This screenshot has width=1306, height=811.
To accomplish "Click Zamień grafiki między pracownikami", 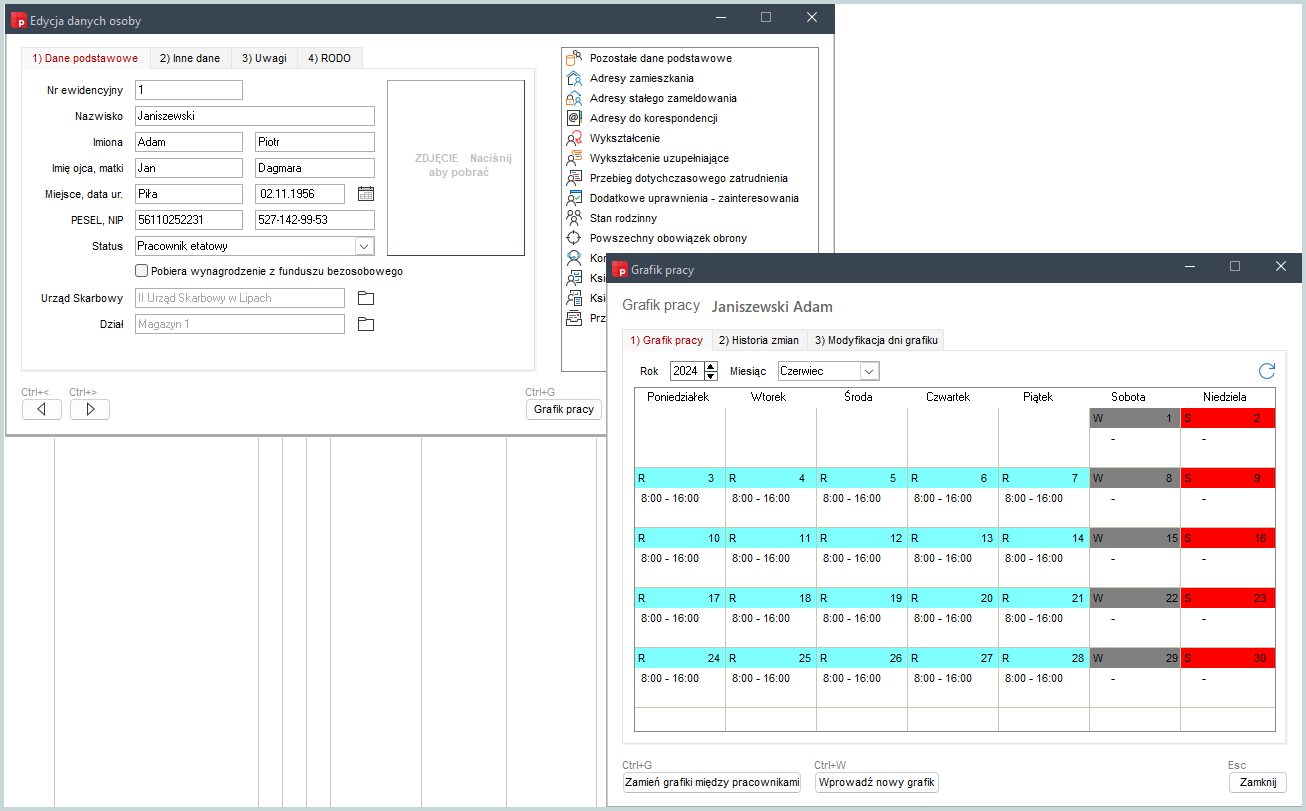I will point(712,782).
